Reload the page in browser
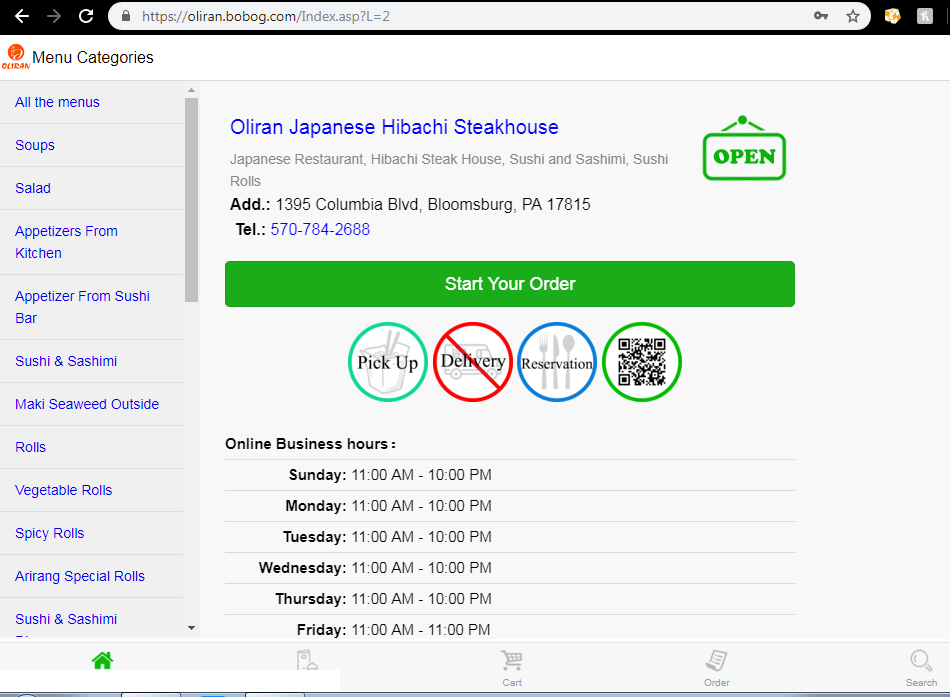This screenshot has width=950, height=697. tap(87, 16)
